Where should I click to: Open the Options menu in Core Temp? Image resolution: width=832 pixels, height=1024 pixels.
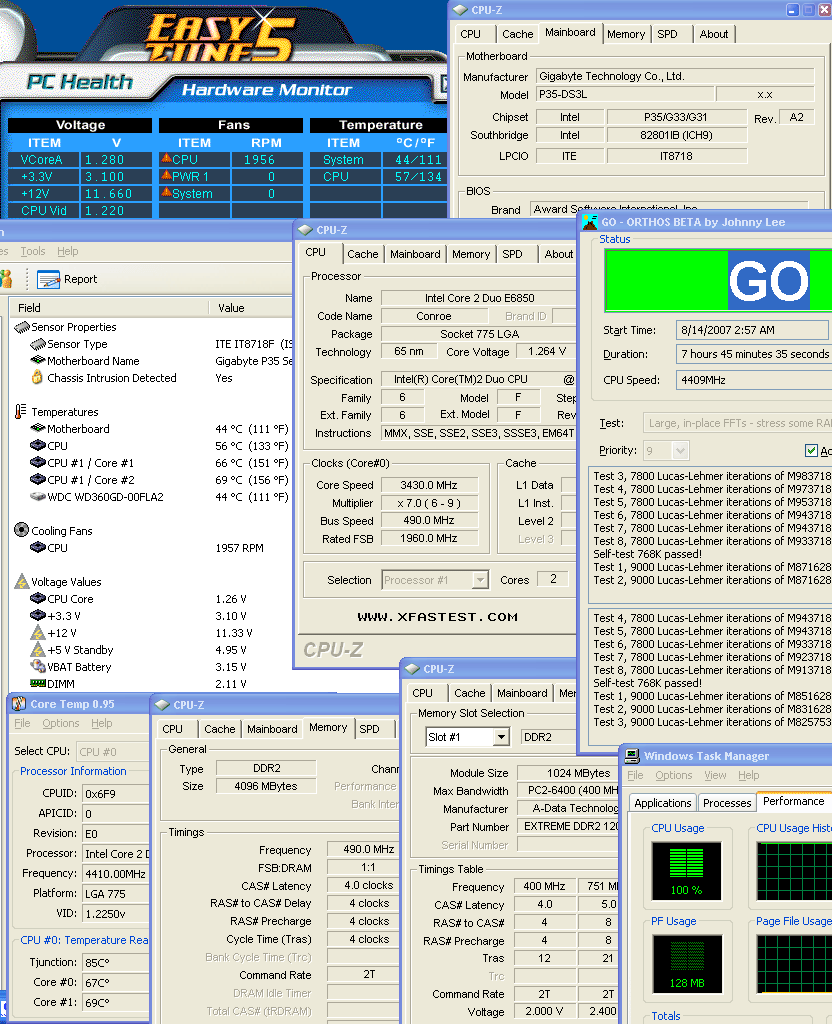[x=61, y=724]
